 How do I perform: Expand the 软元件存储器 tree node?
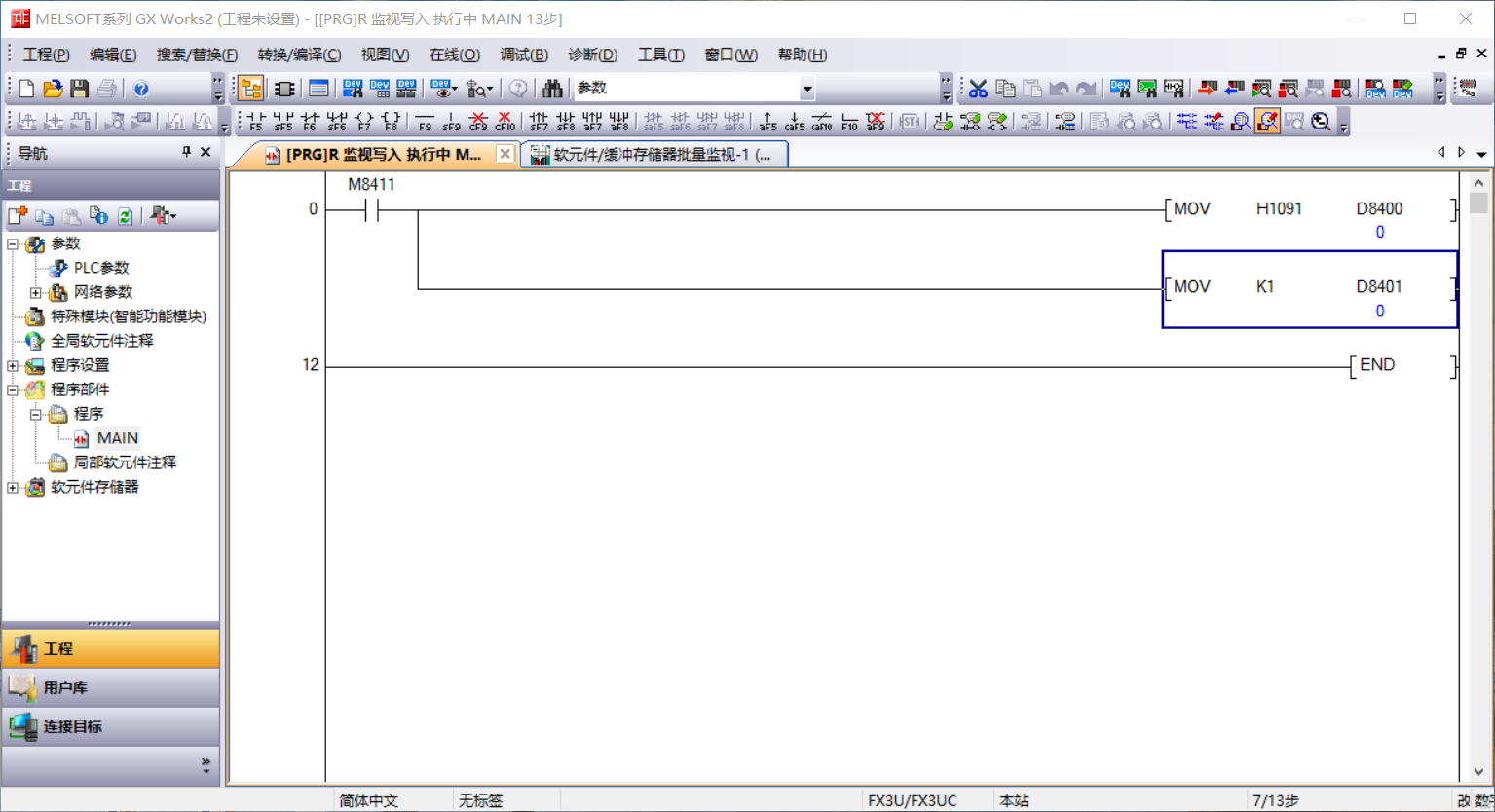(x=13, y=487)
